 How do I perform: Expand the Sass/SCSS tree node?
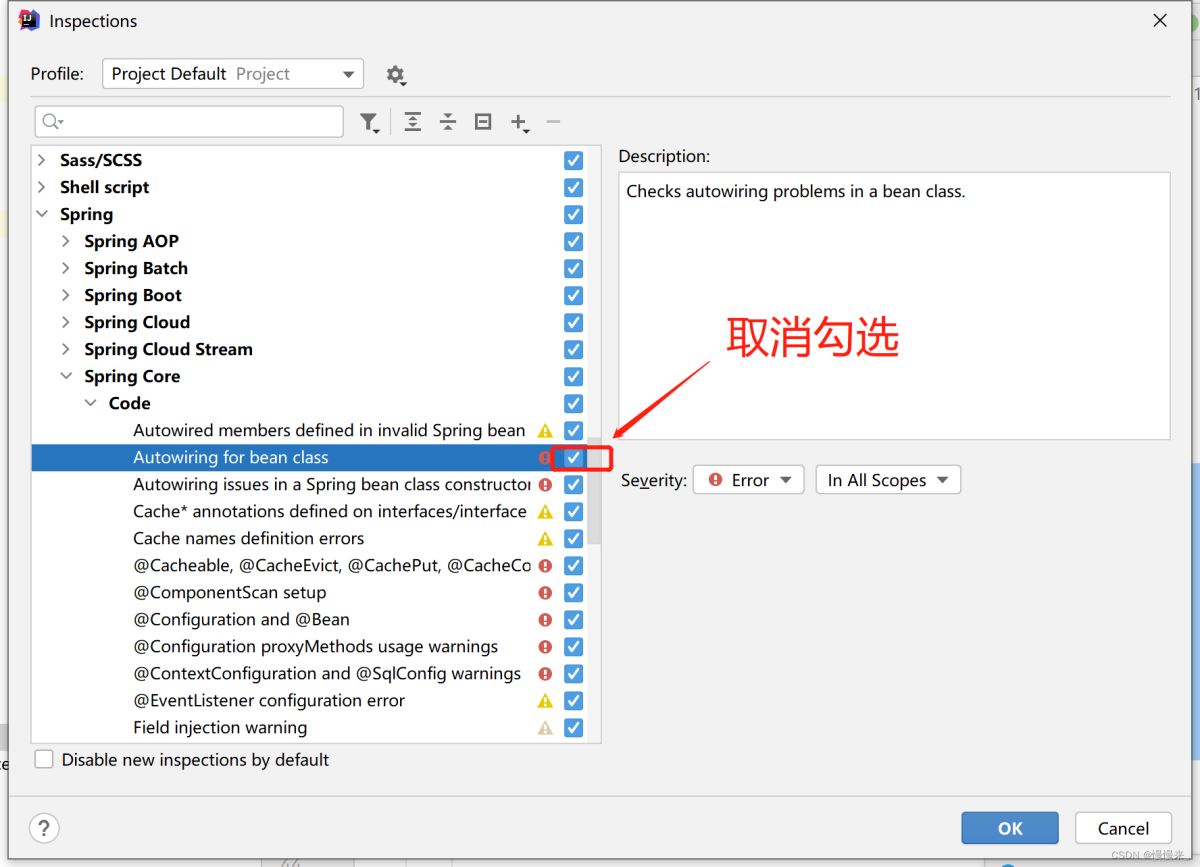tap(41, 160)
